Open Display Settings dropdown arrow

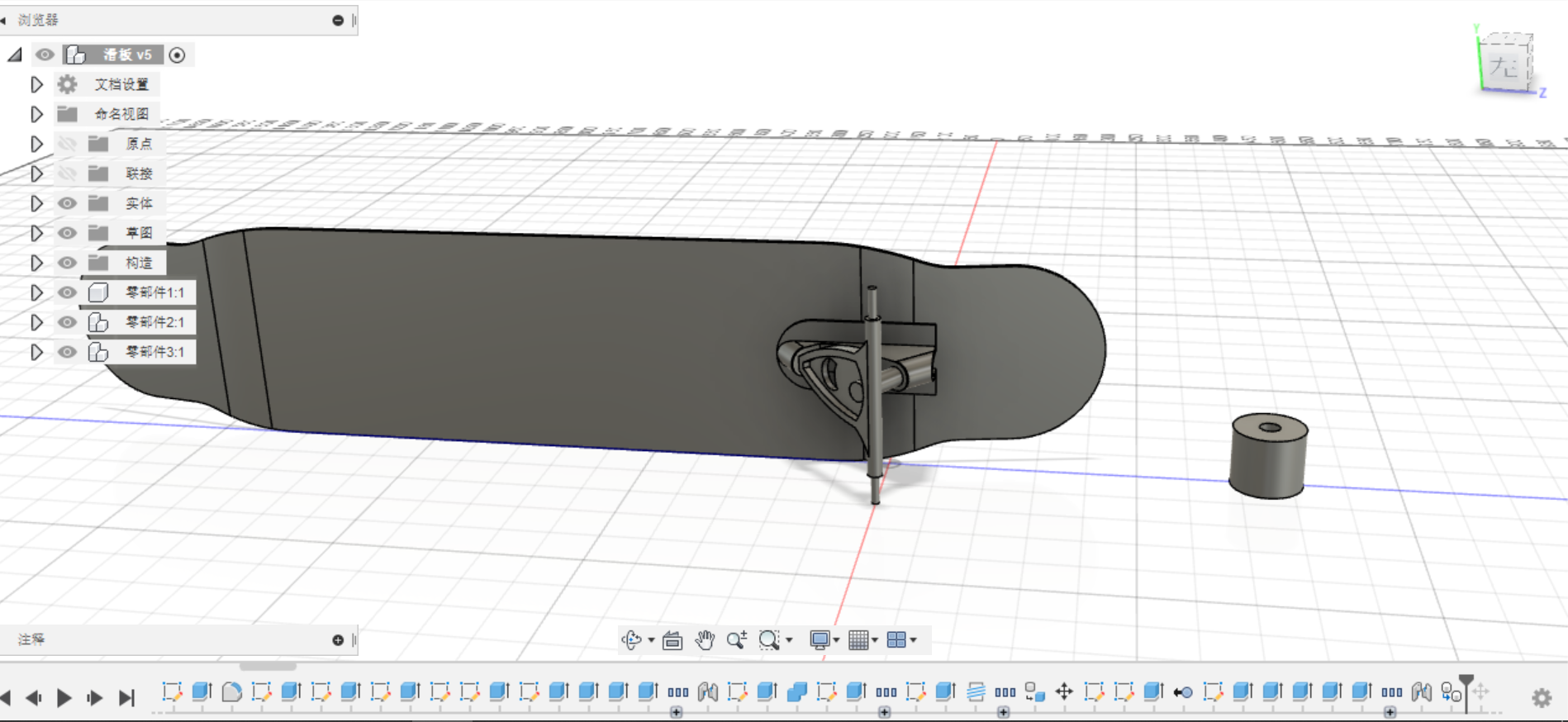coord(836,640)
